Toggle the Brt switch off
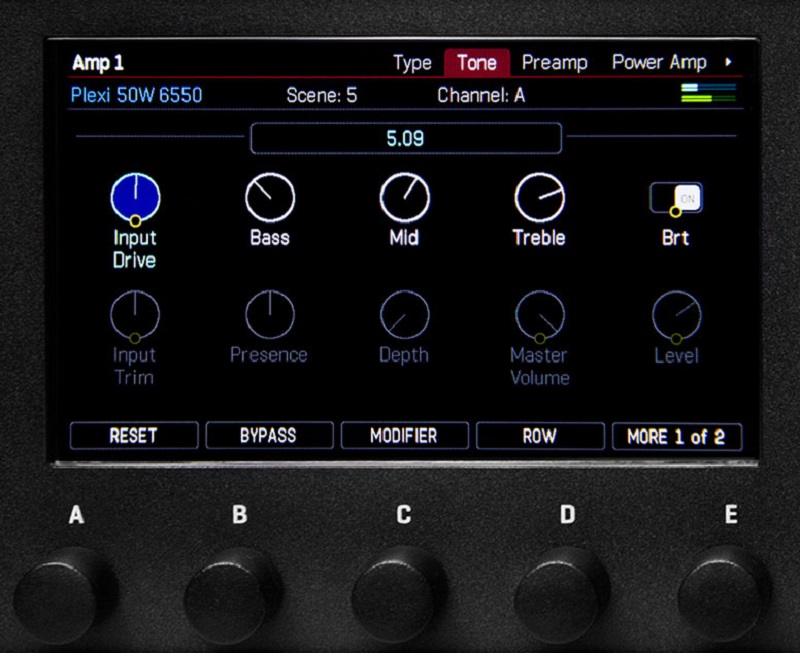This screenshot has height=653, width=800. [x=676, y=196]
